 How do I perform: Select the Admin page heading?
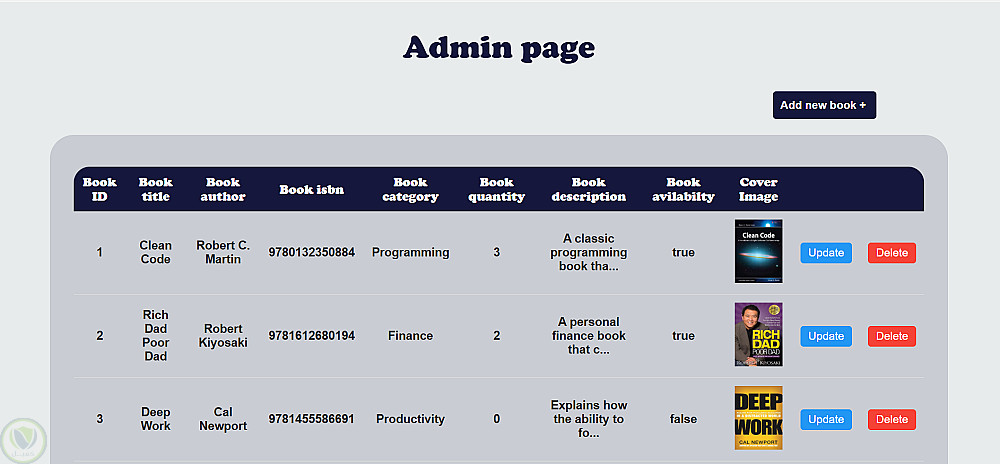click(x=499, y=48)
